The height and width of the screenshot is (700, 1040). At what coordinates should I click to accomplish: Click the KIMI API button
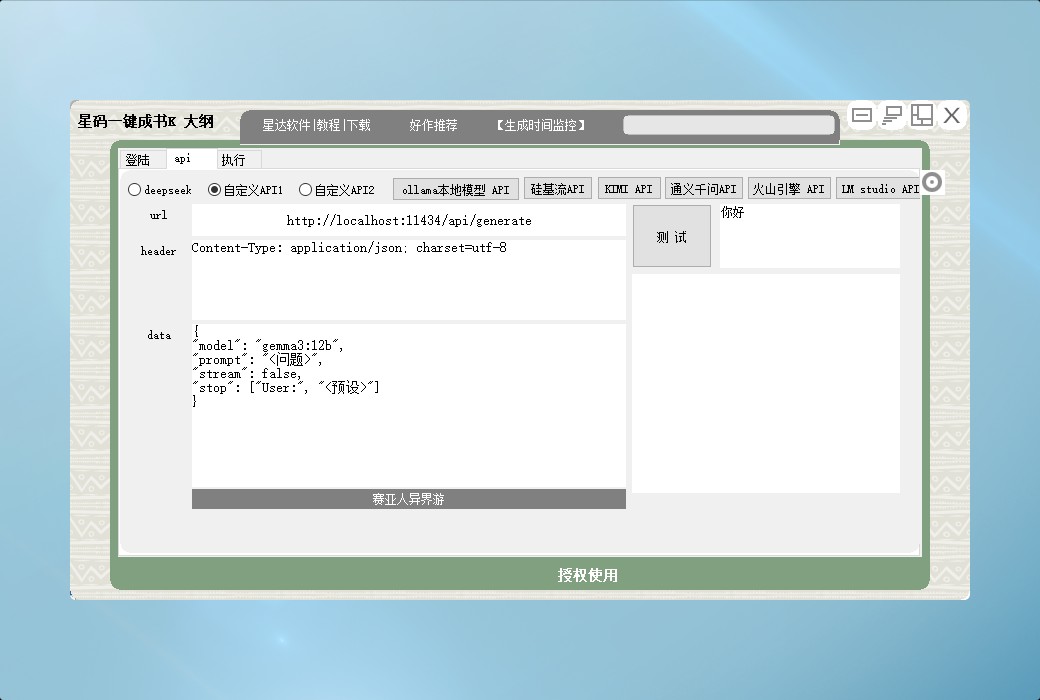[629, 189]
